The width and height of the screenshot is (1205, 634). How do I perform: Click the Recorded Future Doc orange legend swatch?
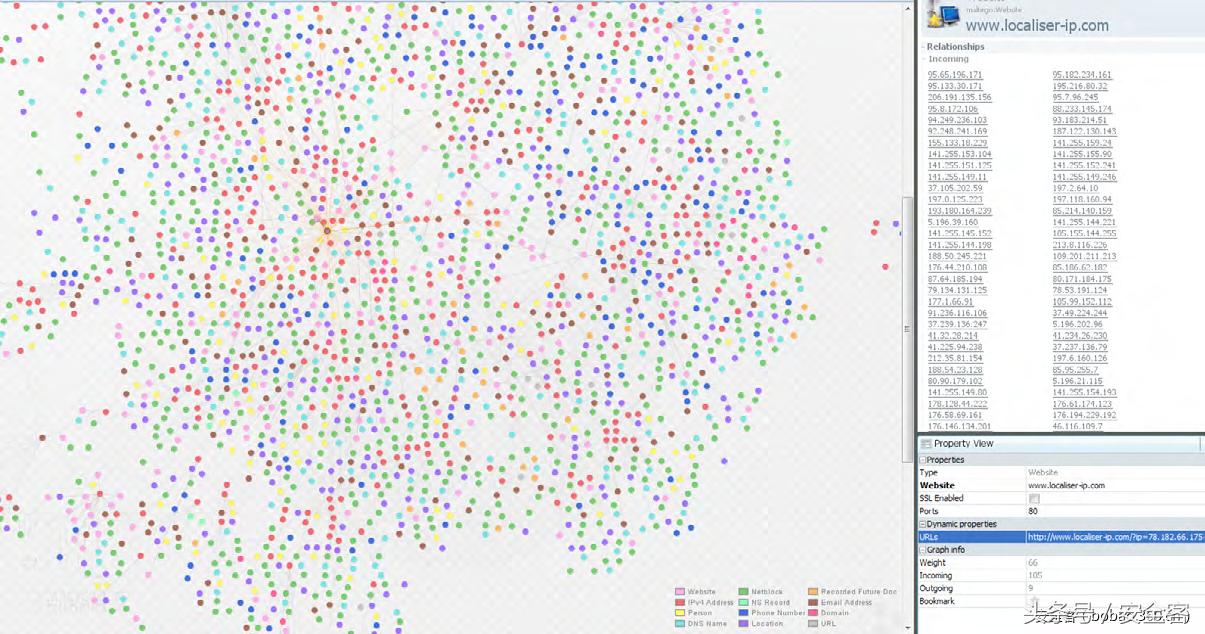point(814,593)
